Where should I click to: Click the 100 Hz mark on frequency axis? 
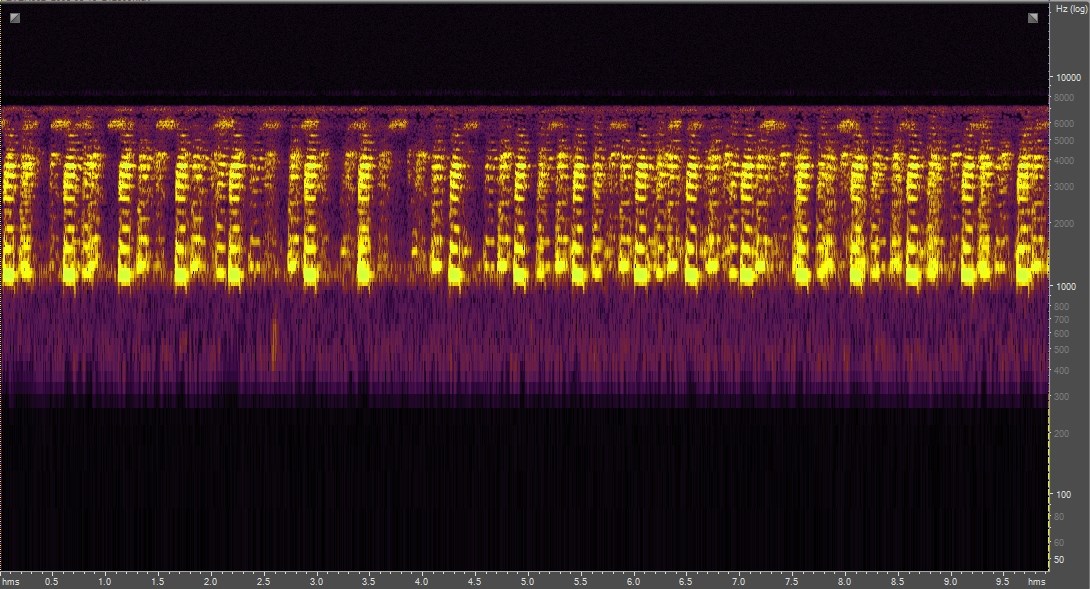pos(1064,495)
